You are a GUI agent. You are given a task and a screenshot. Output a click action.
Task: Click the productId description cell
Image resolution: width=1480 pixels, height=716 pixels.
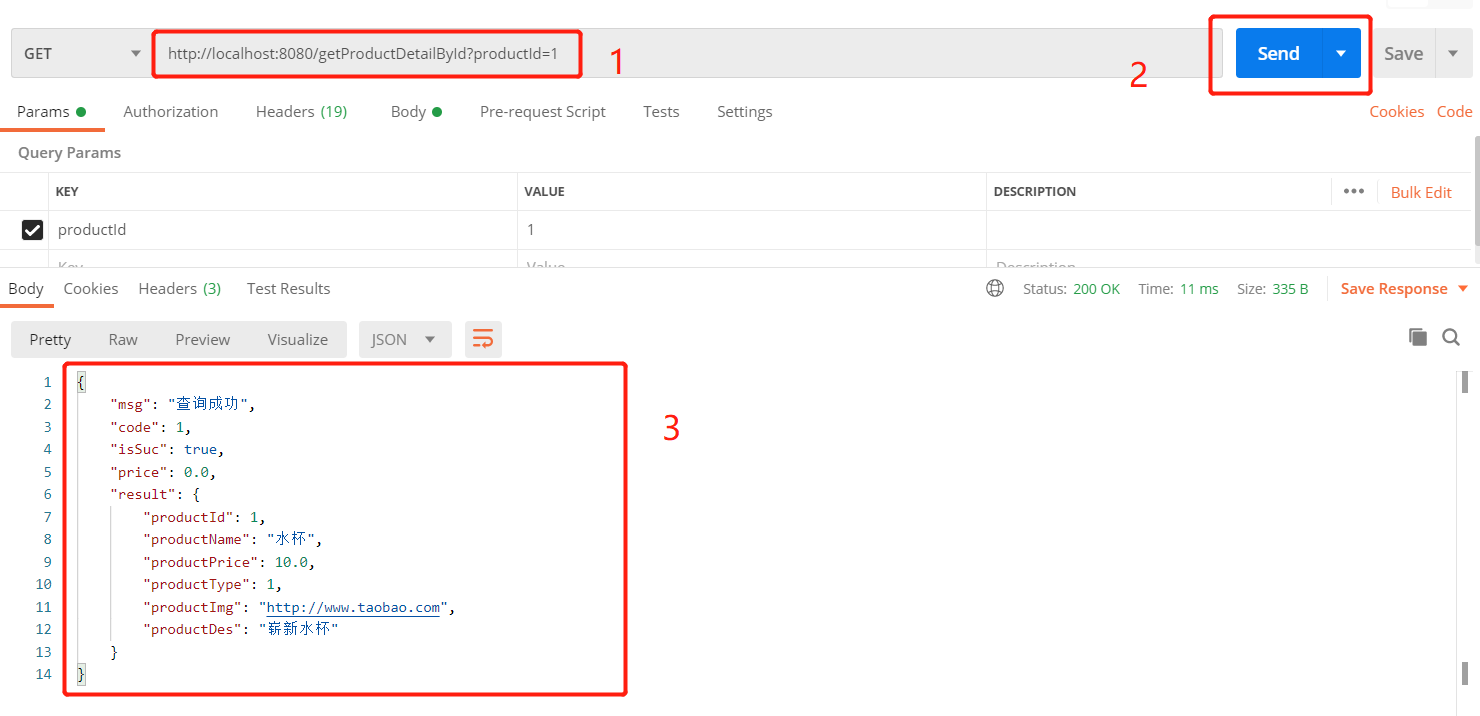point(1228,230)
